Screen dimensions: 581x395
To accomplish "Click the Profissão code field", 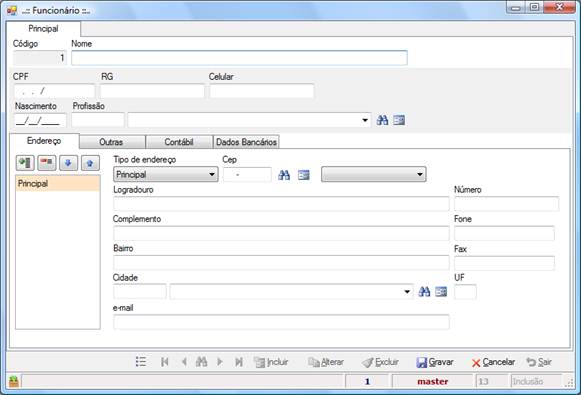I will pyautogui.click(x=98, y=120).
